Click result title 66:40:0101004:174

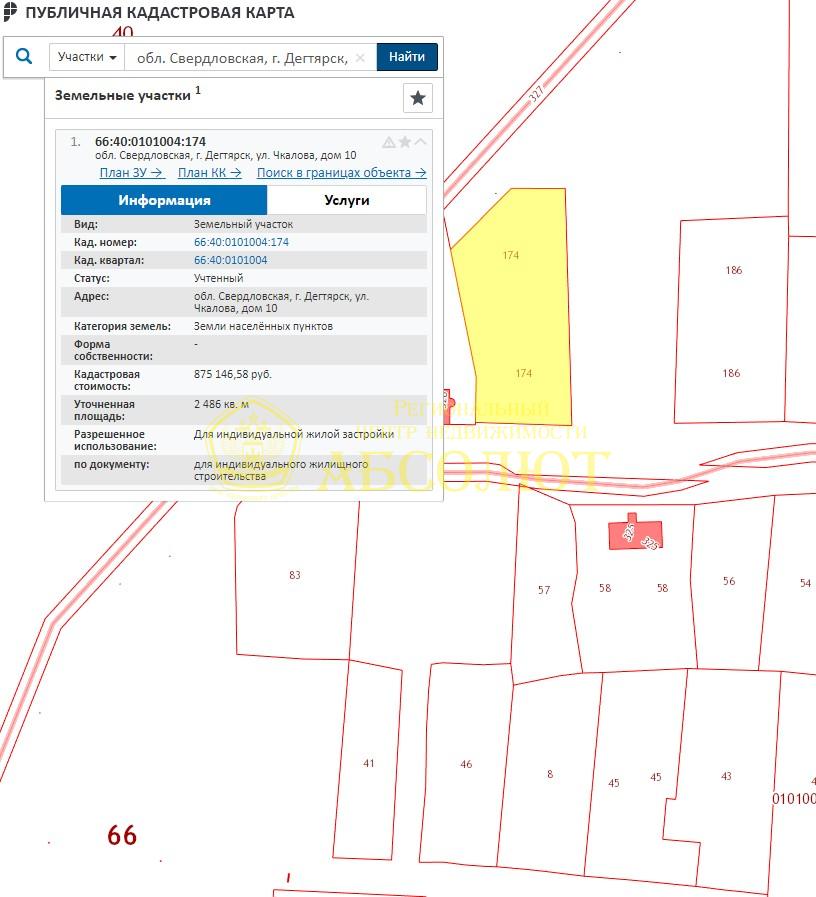tap(150, 141)
